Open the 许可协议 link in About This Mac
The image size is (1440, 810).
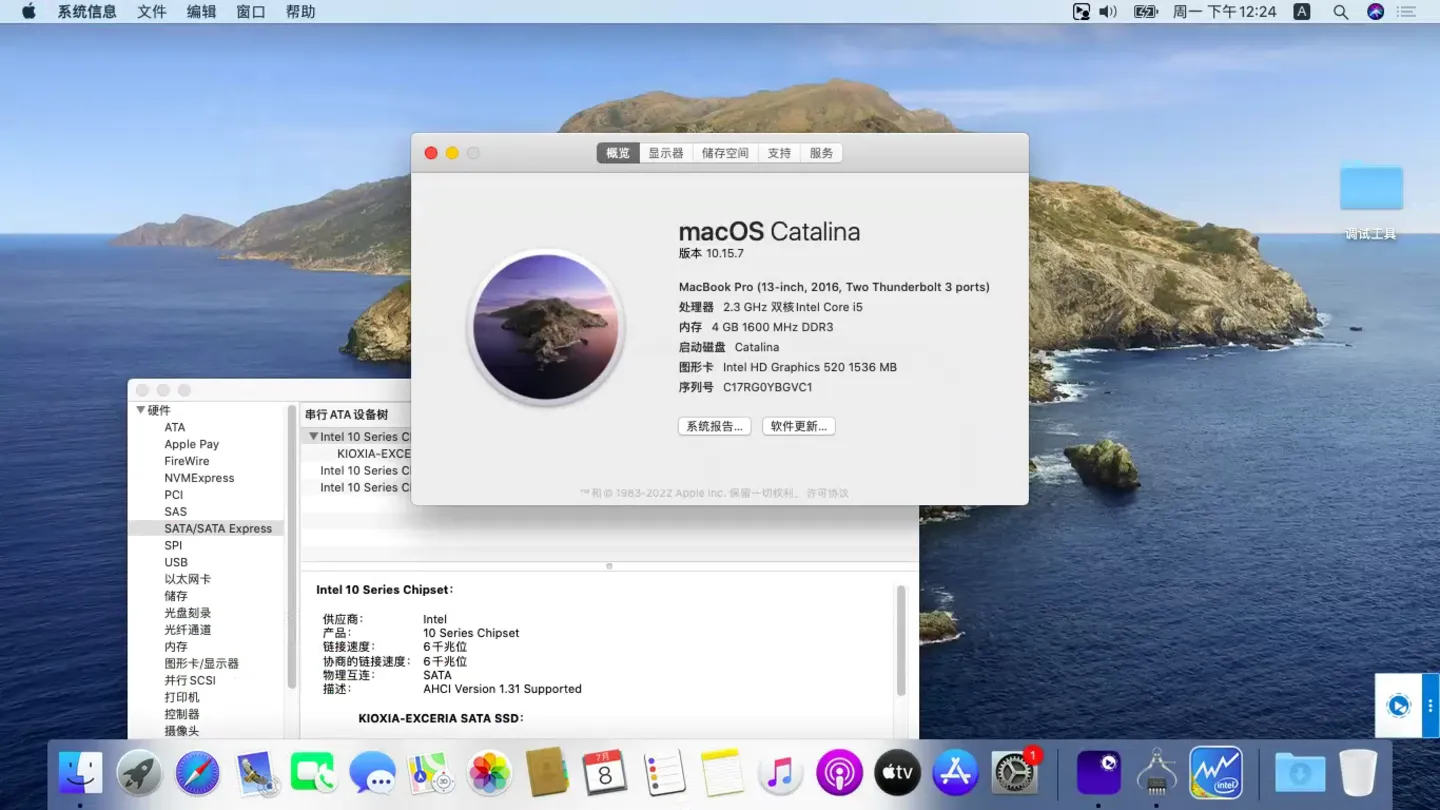click(830, 492)
